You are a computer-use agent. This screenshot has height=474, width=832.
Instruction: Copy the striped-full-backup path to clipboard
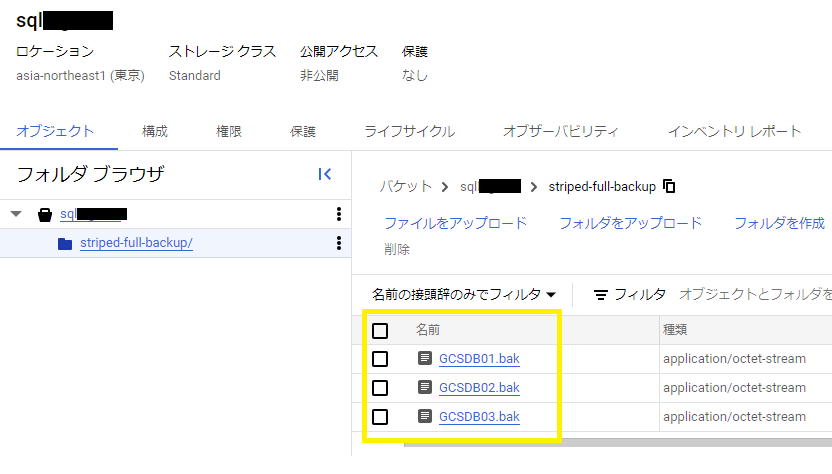tap(669, 186)
